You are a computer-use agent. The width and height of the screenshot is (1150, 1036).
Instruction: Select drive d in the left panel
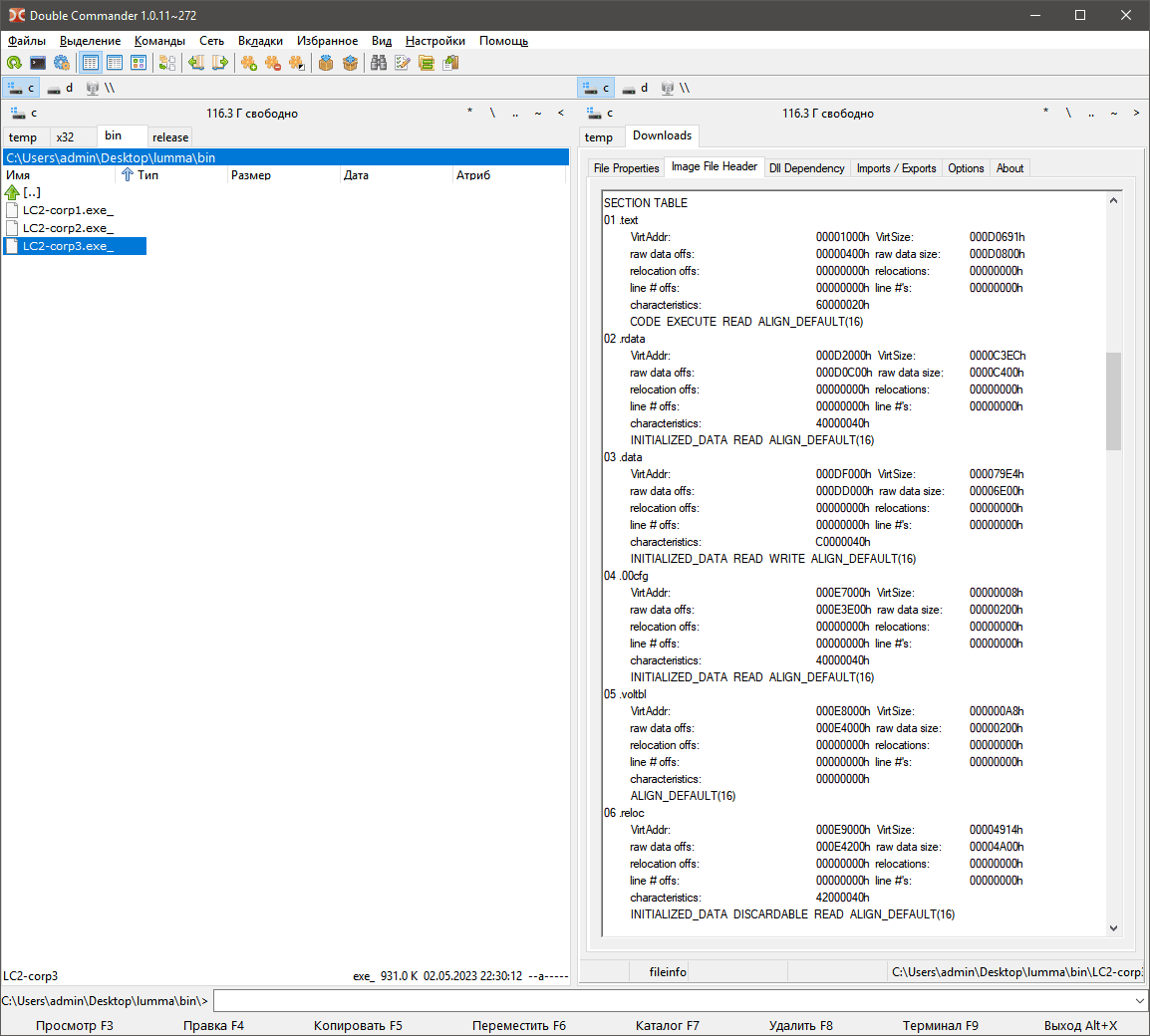coord(61,88)
